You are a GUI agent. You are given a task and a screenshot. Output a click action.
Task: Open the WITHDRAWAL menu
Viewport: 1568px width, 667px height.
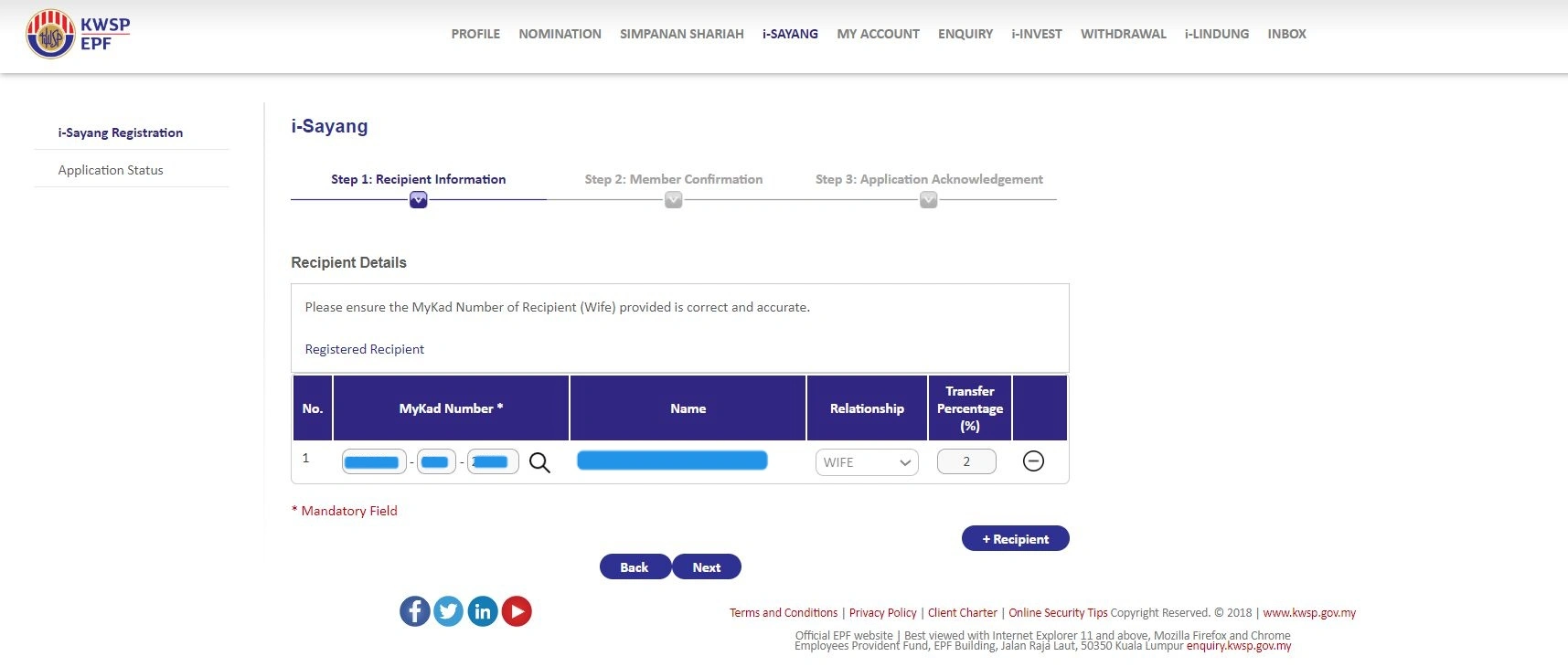pyautogui.click(x=1123, y=34)
